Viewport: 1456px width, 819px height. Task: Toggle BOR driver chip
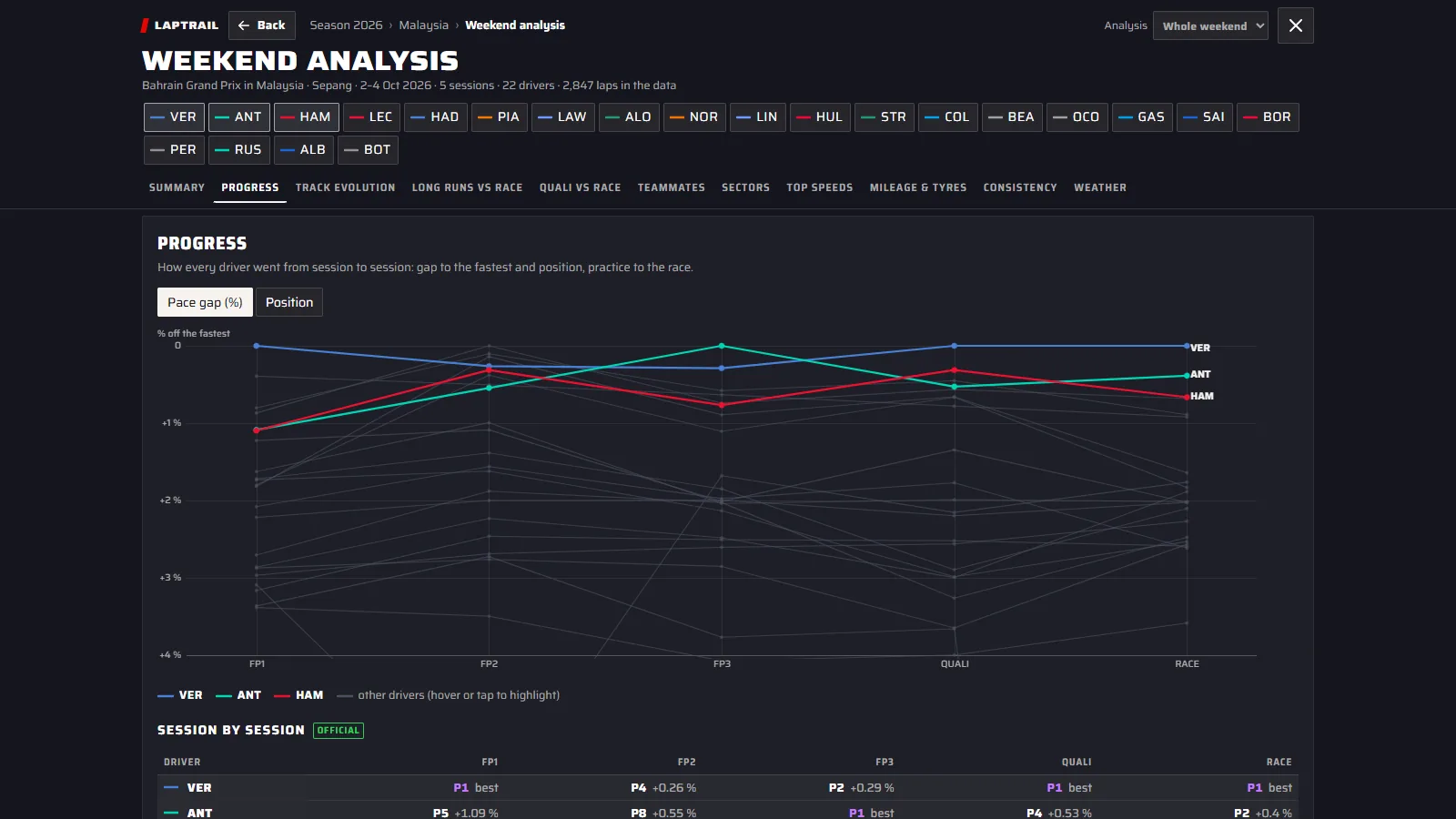[1268, 116]
